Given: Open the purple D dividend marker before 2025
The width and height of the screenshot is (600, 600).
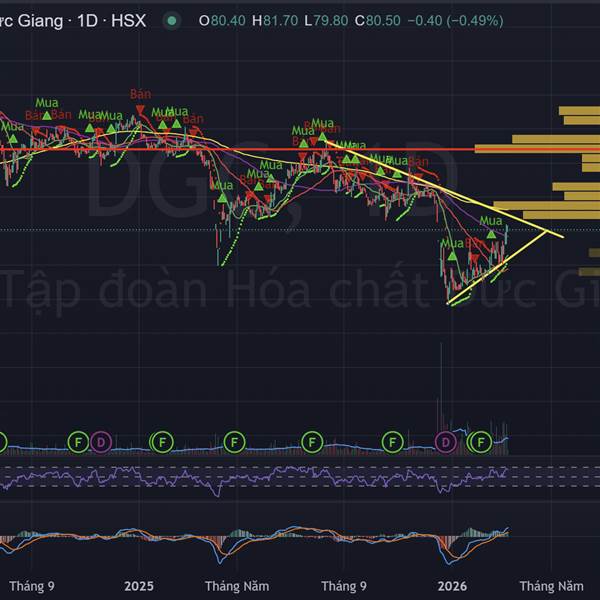Looking at the screenshot, I should 101,443.
